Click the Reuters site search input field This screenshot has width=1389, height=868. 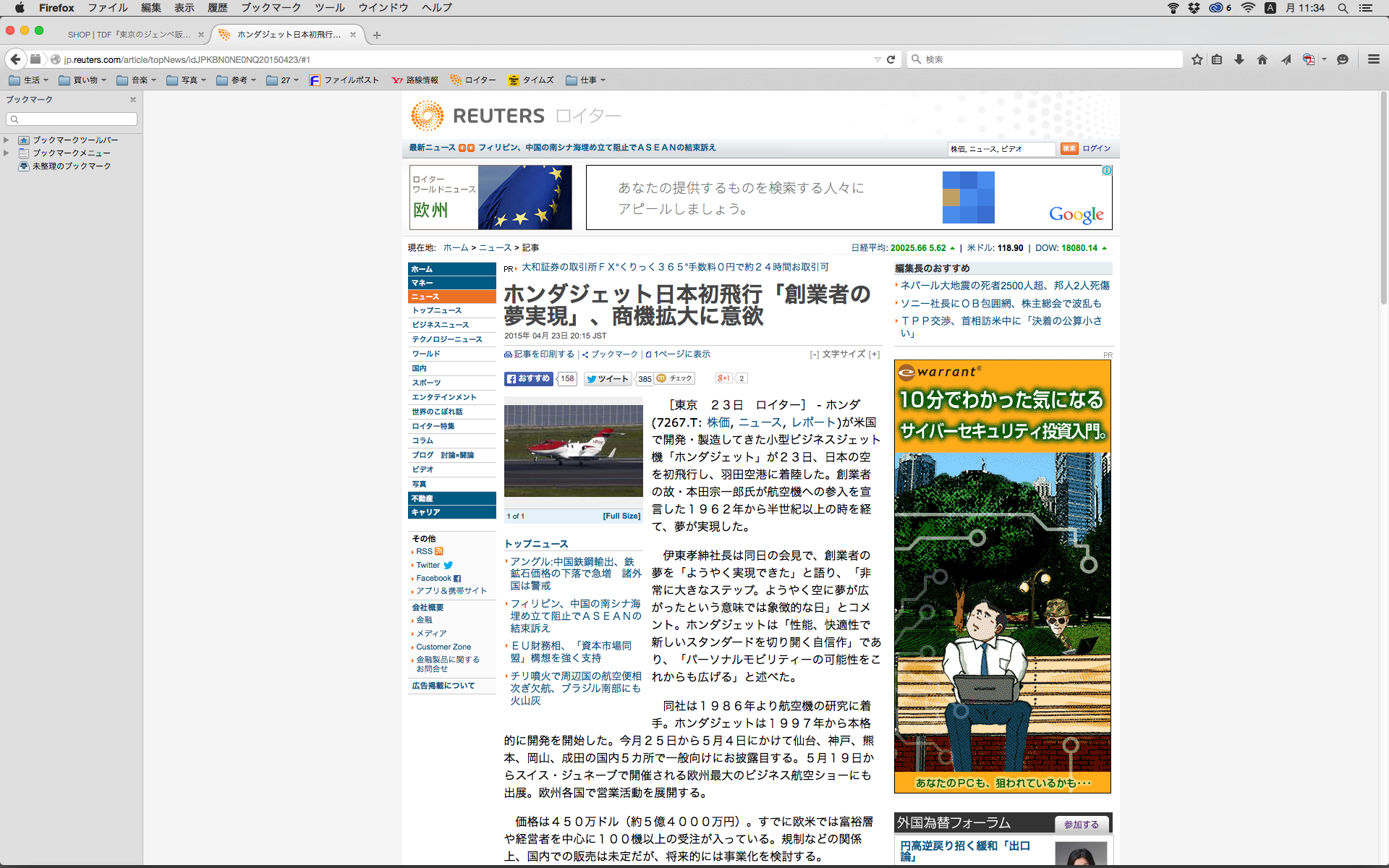click(x=1001, y=148)
